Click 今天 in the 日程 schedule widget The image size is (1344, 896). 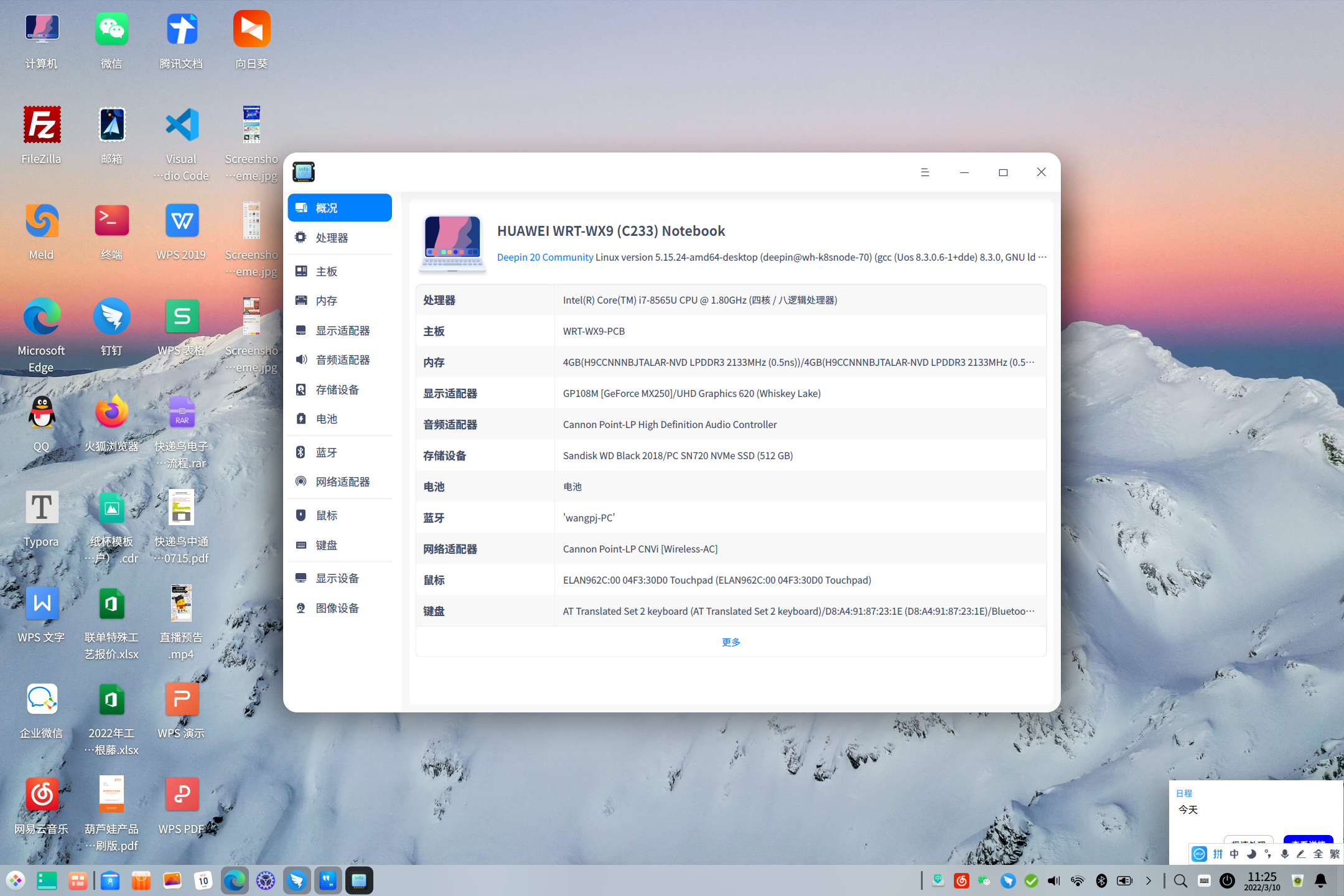pyautogui.click(x=1188, y=810)
